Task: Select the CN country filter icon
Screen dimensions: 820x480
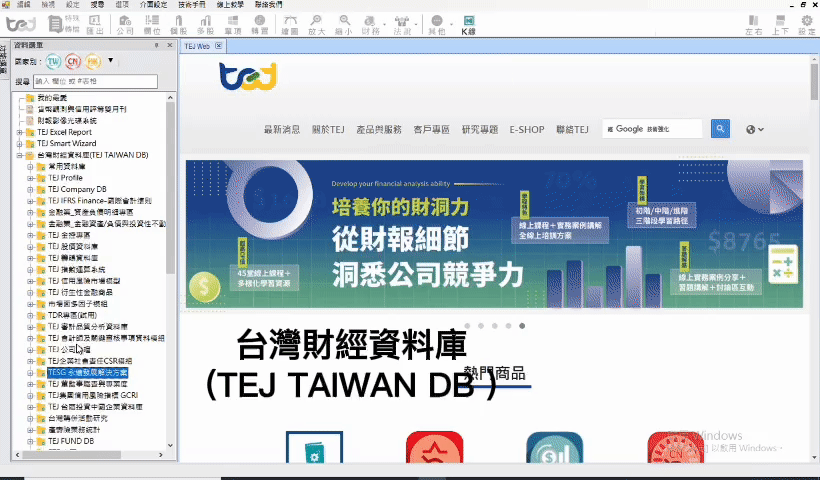Action: pyautogui.click(x=72, y=62)
